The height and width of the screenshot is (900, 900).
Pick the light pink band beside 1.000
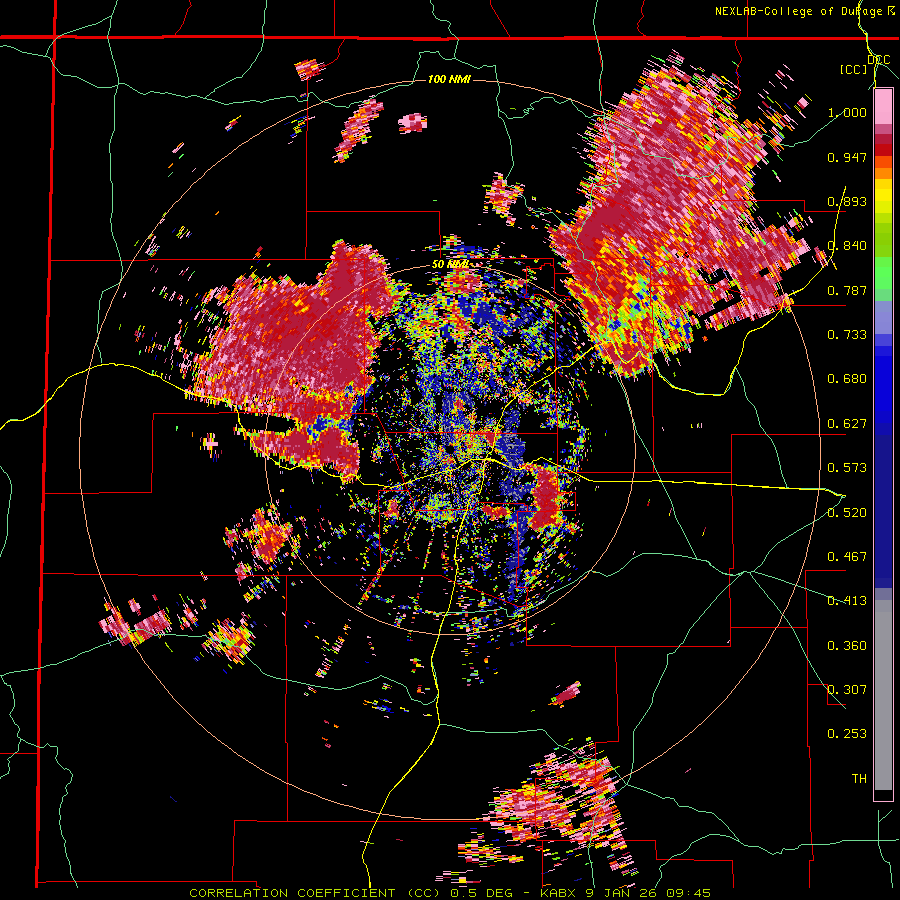click(x=883, y=107)
